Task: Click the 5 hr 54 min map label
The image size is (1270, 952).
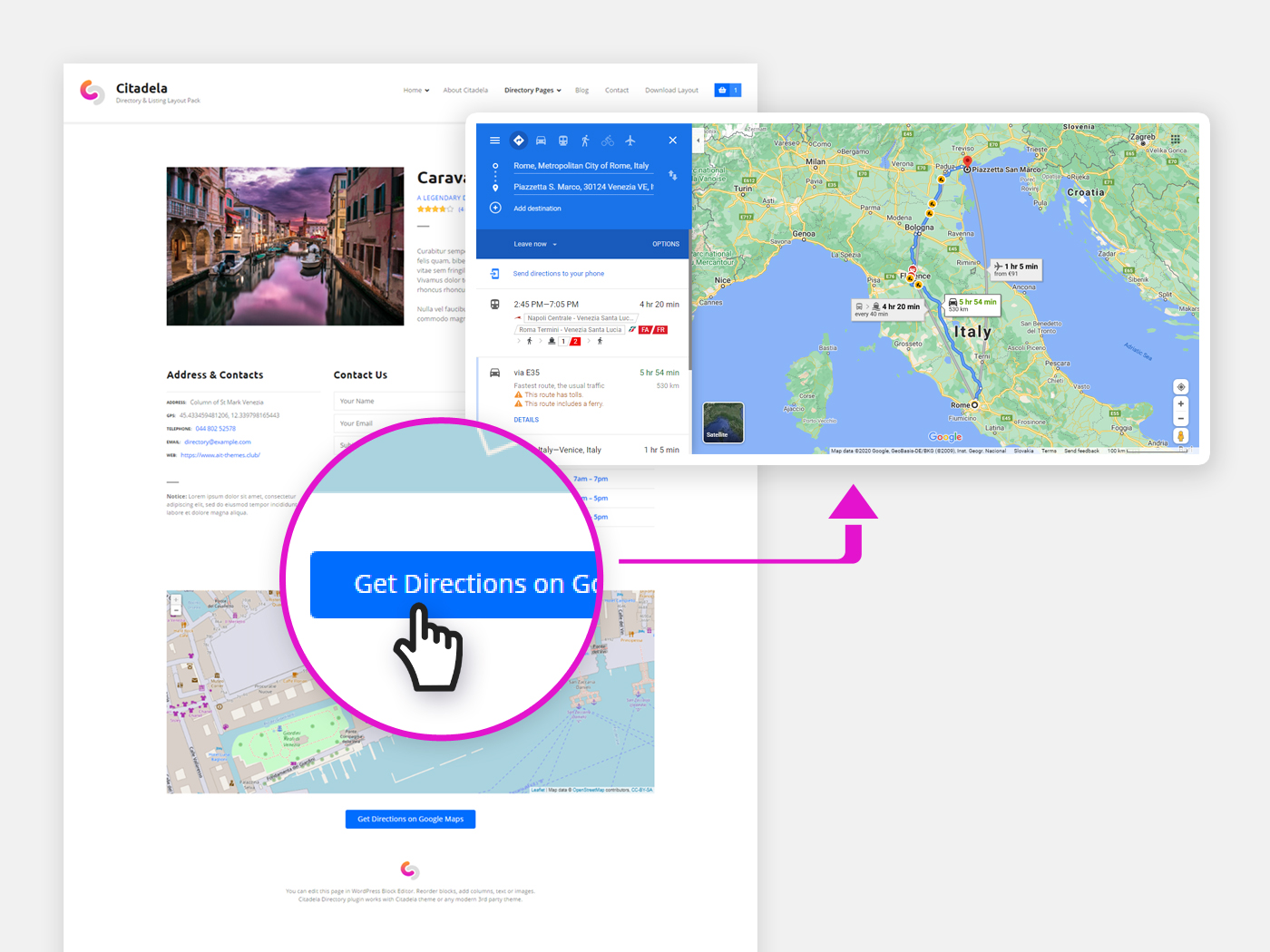Action: [972, 305]
